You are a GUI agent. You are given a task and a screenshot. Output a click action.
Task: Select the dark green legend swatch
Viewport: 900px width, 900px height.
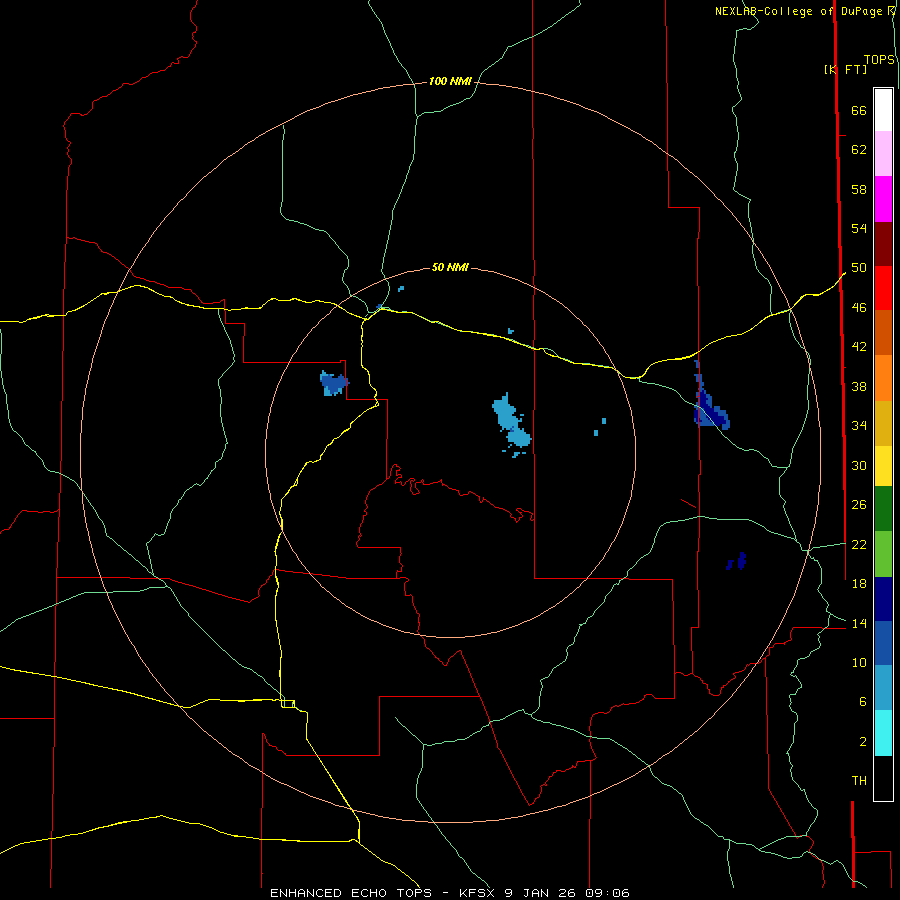tap(883, 509)
